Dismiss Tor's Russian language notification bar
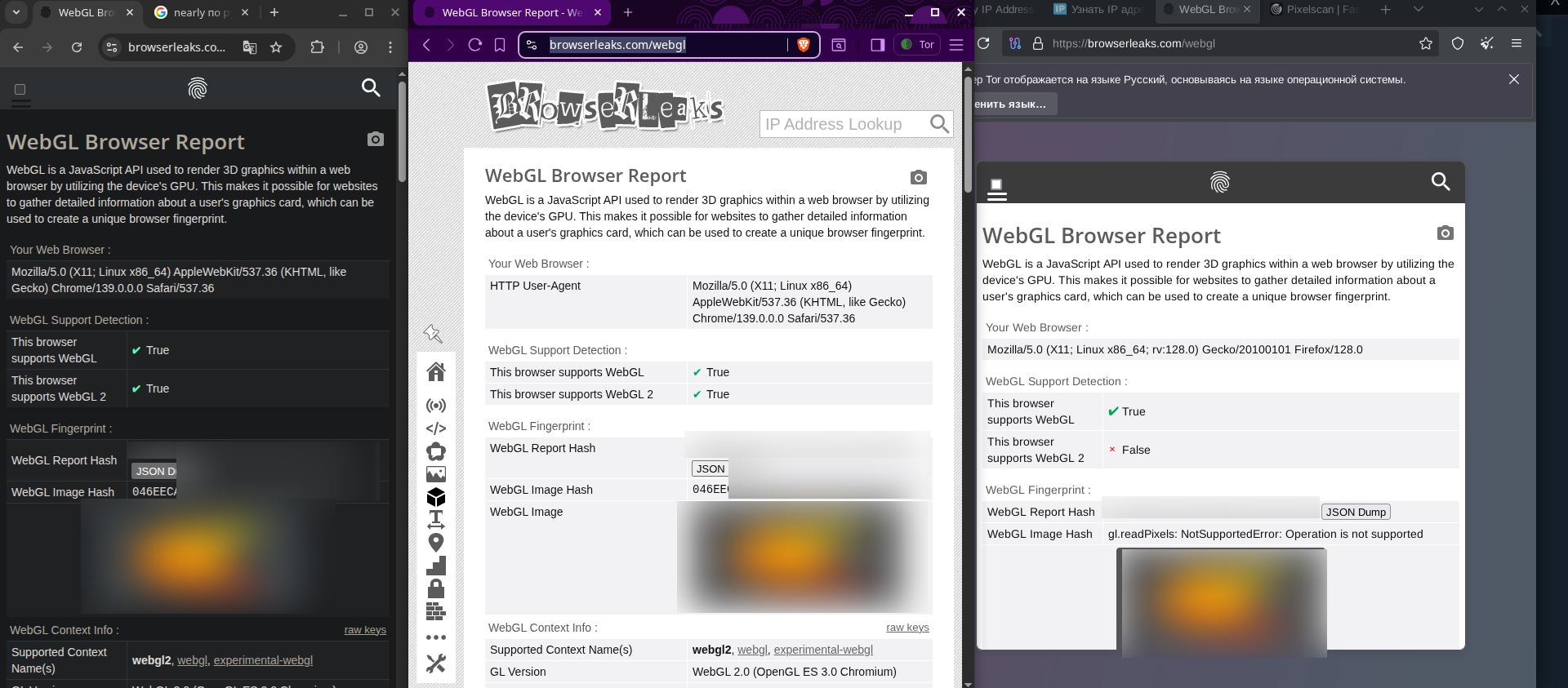 tap(1514, 79)
